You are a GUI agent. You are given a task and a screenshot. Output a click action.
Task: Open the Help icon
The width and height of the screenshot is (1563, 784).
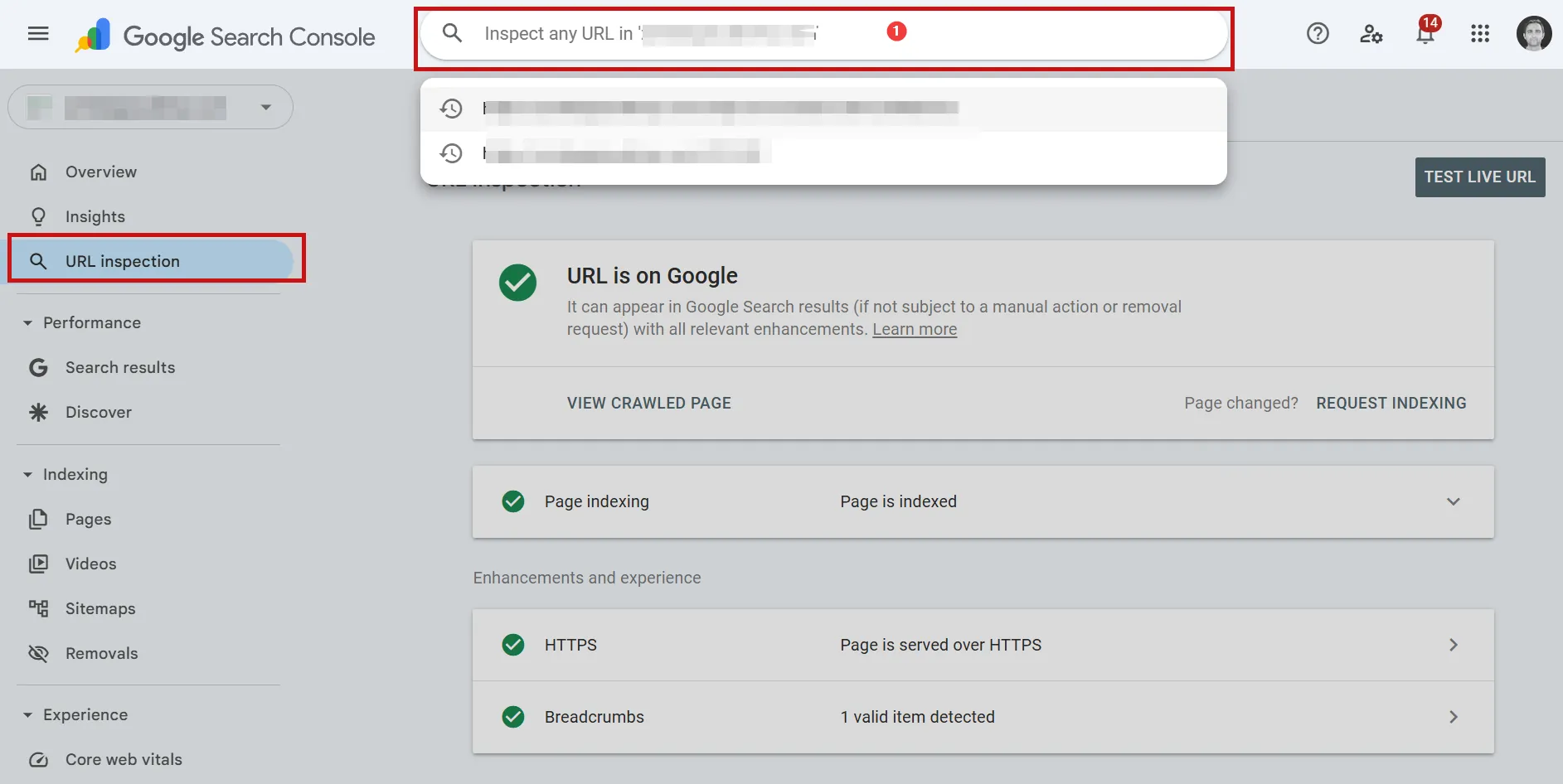tap(1318, 33)
